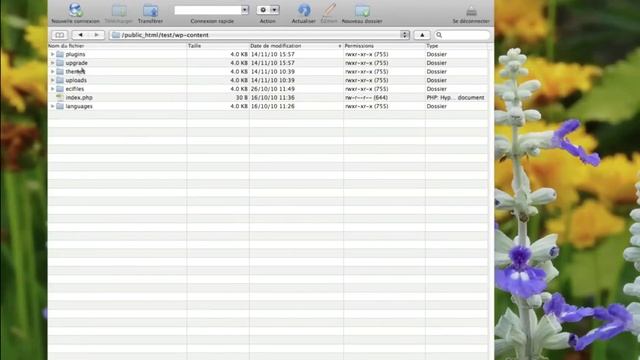Select the index.php file name
This screenshot has width=640, height=360.
click(79, 98)
